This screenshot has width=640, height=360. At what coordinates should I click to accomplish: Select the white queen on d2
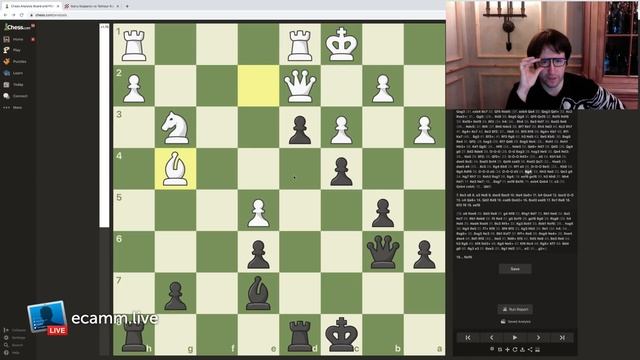[300, 86]
